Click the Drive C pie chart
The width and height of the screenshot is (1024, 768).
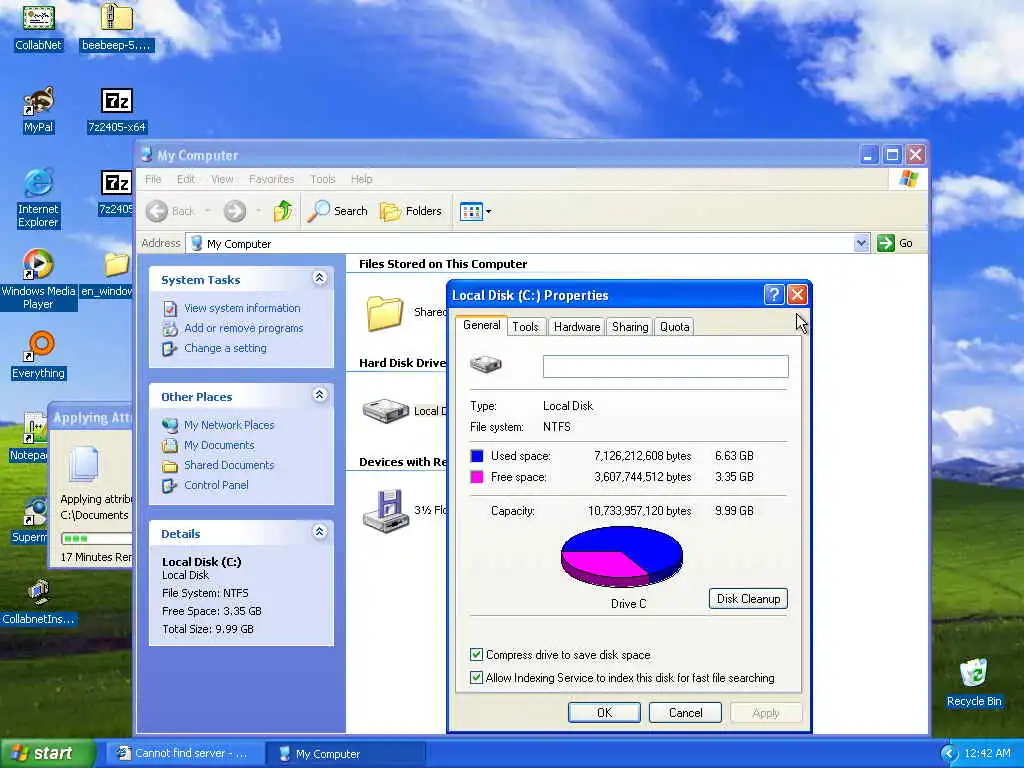tap(622, 556)
